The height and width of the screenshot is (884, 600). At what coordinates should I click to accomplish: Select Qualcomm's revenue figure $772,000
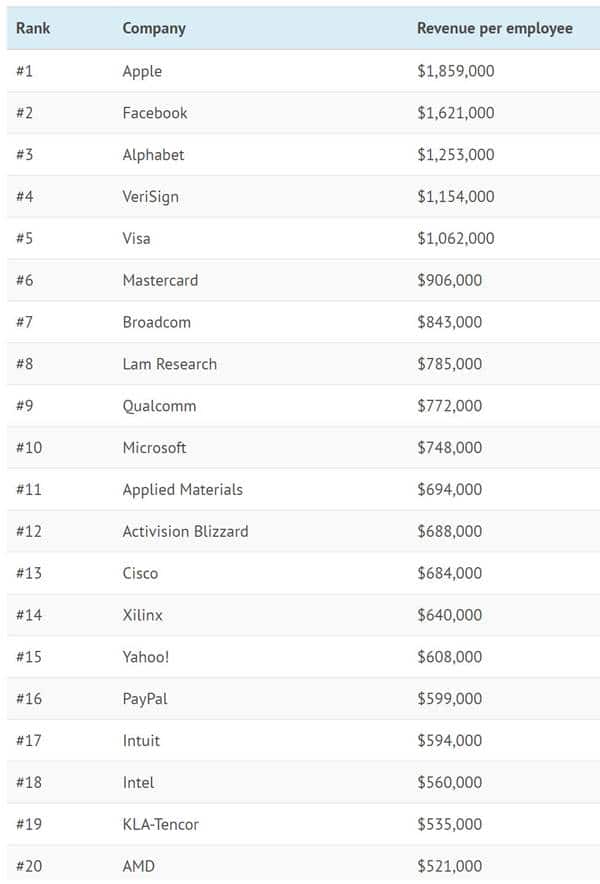(x=449, y=406)
